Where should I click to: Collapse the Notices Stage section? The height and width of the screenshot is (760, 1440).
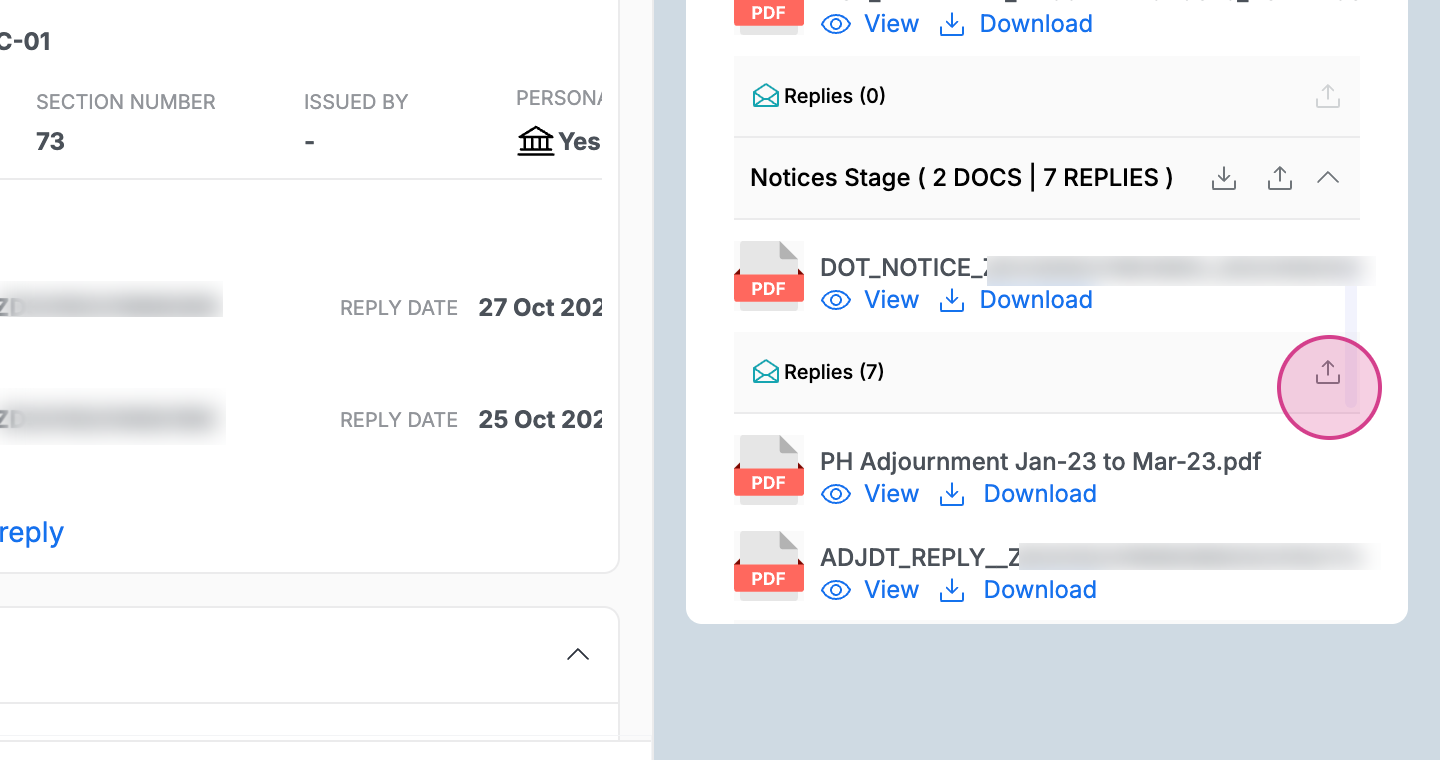coord(1327,178)
